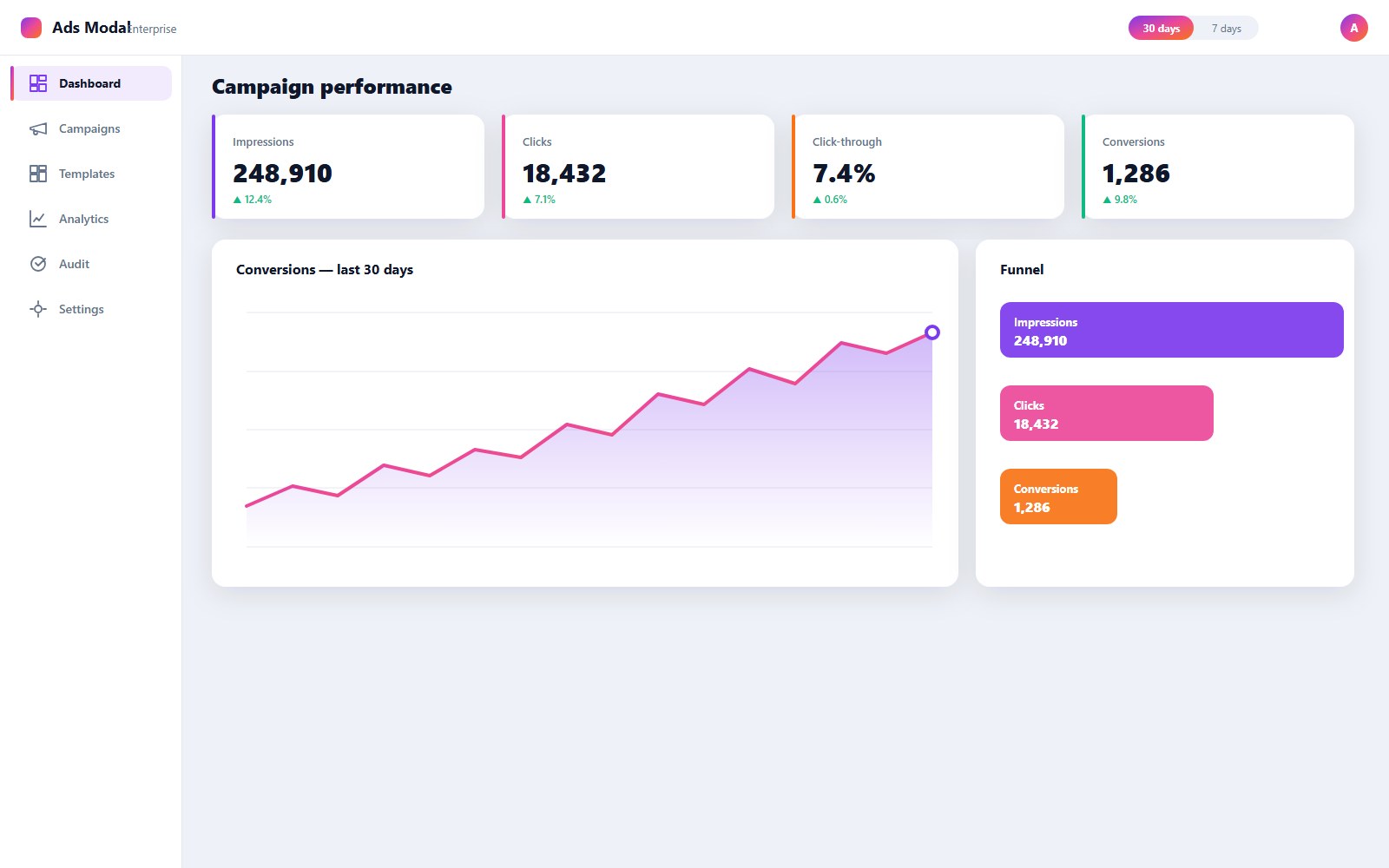Click the 9.8% change indicator
This screenshot has height=868, width=1389.
point(1120,200)
